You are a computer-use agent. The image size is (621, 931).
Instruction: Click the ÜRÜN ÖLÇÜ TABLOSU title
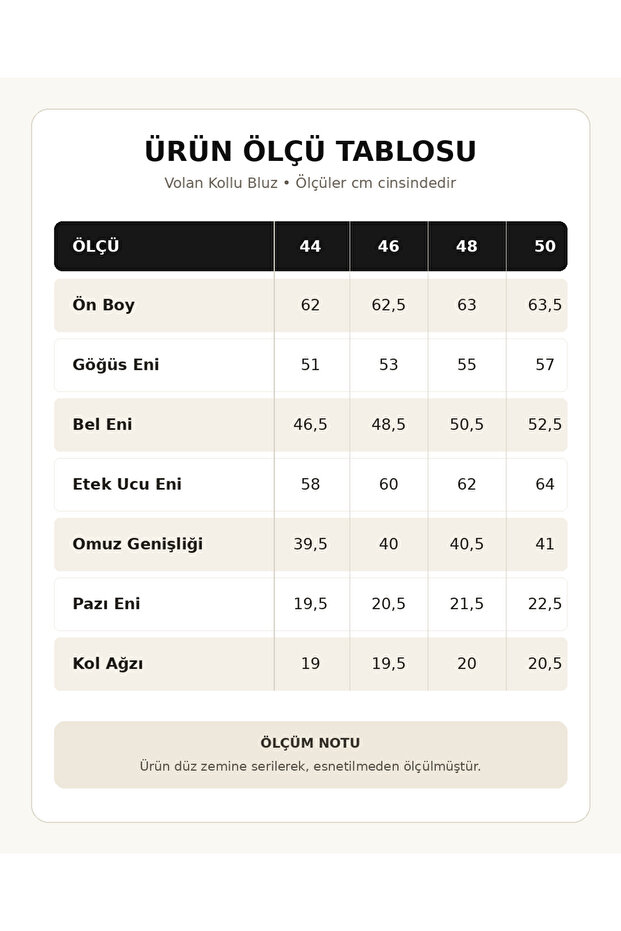coord(310,150)
